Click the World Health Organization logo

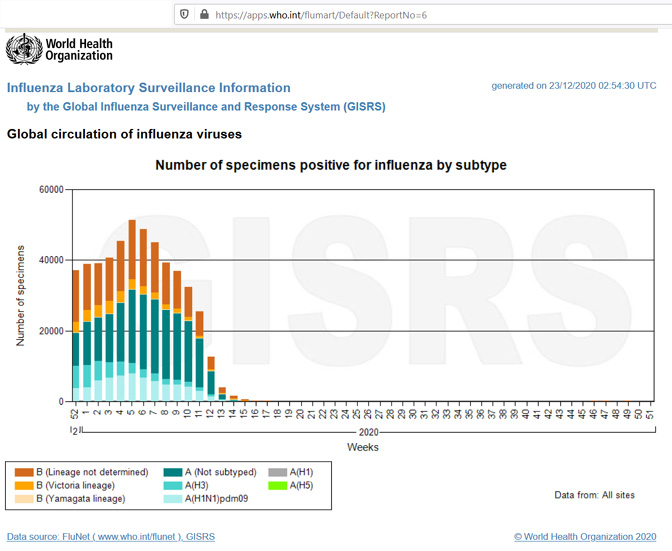(59, 49)
